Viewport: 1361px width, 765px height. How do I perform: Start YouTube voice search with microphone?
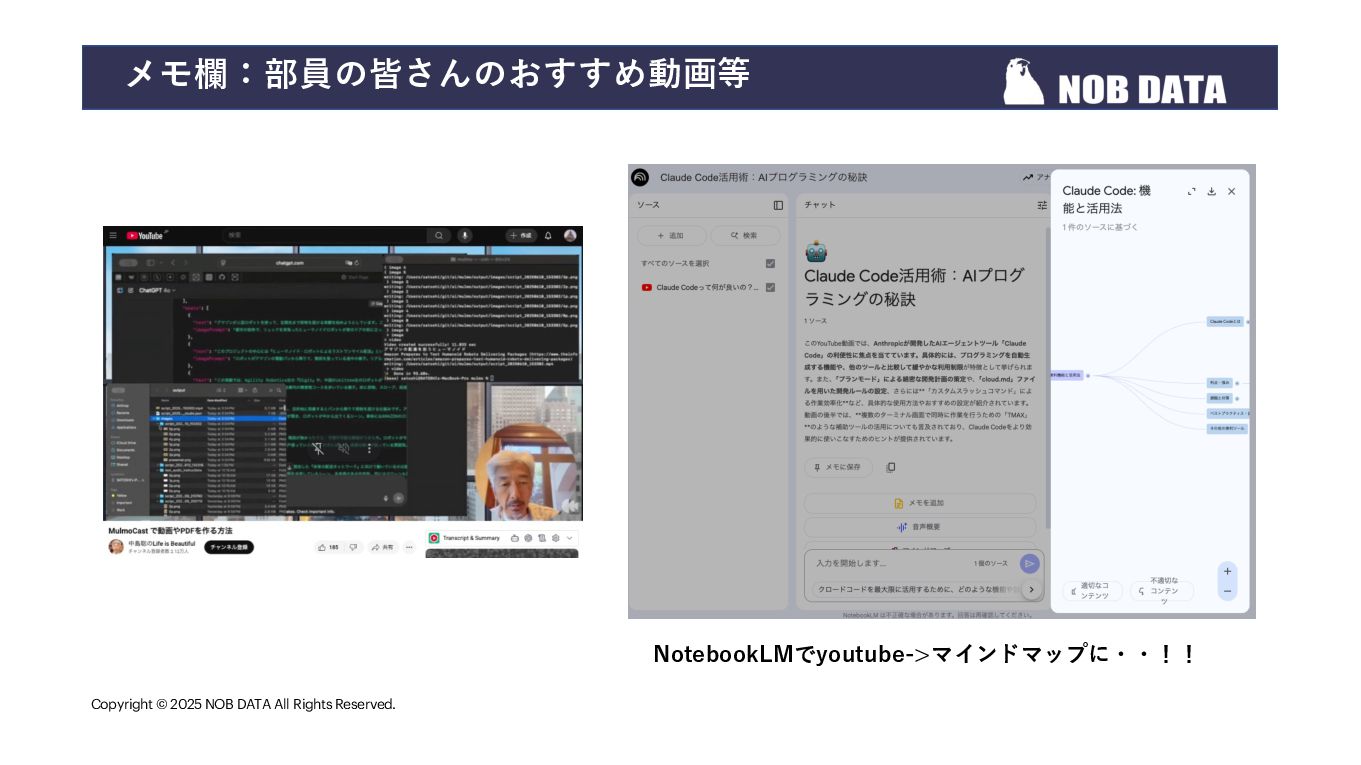coord(465,236)
